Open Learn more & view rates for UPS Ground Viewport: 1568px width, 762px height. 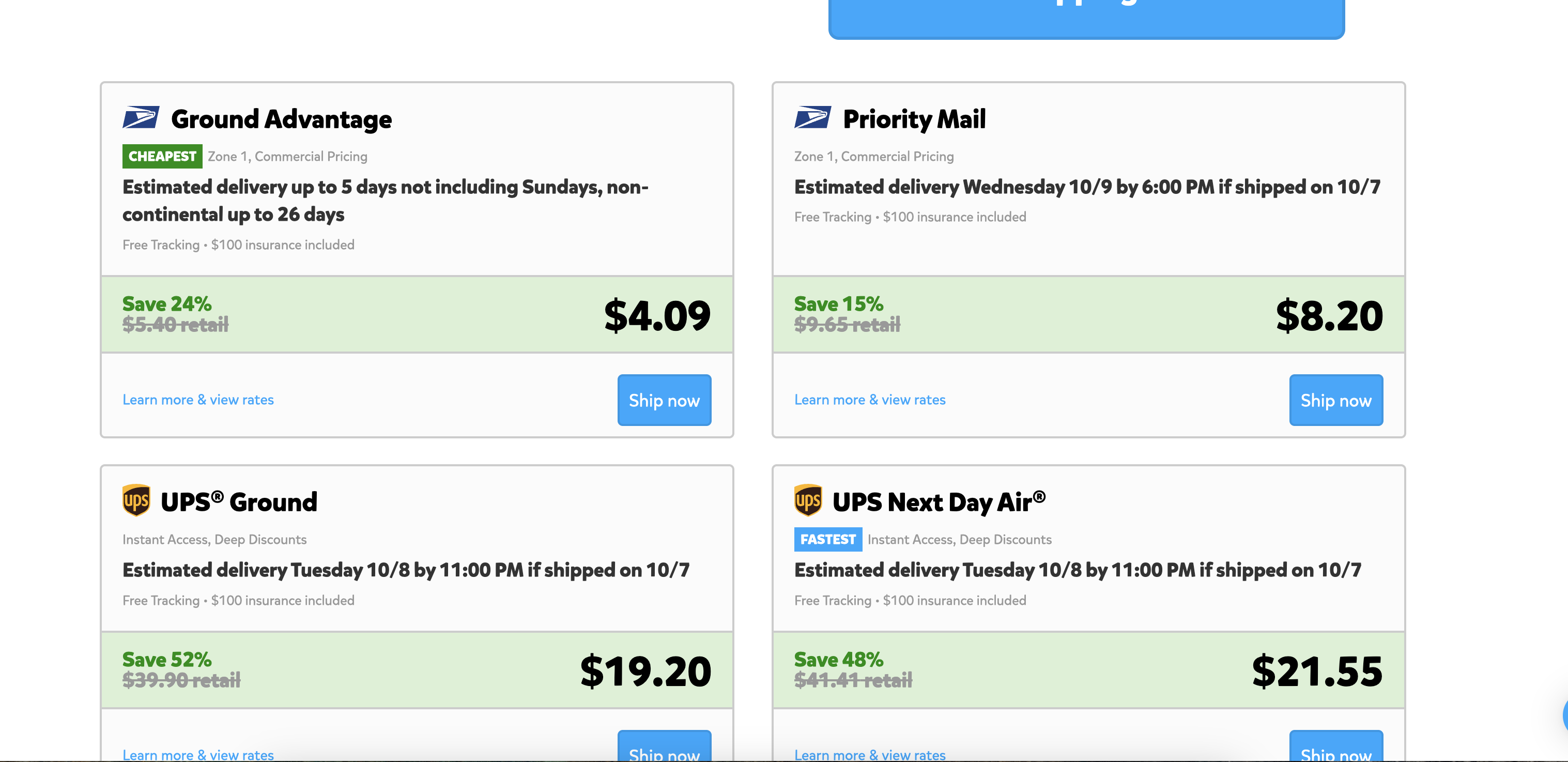pyautogui.click(x=198, y=754)
